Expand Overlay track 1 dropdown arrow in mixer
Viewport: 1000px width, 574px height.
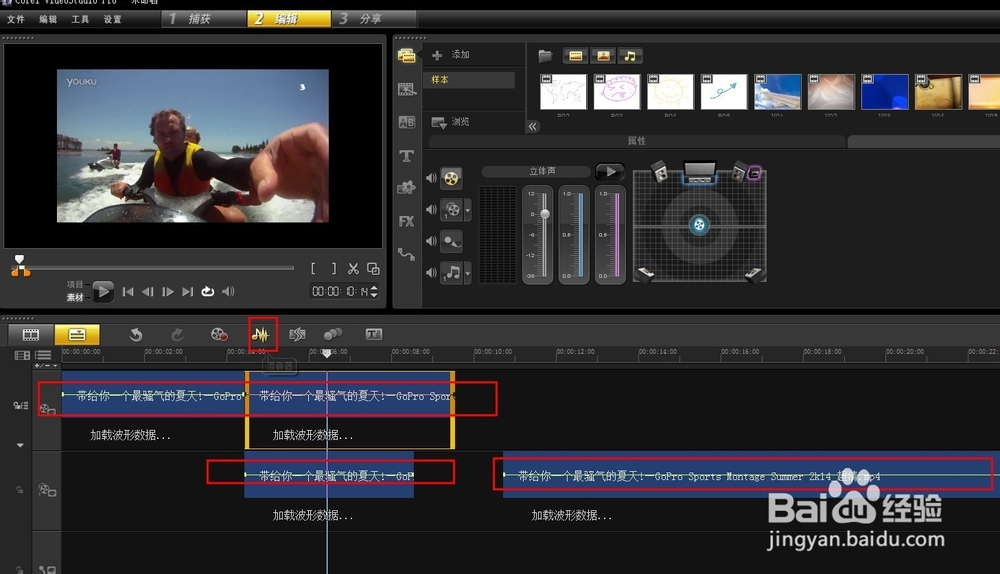[467, 210]
